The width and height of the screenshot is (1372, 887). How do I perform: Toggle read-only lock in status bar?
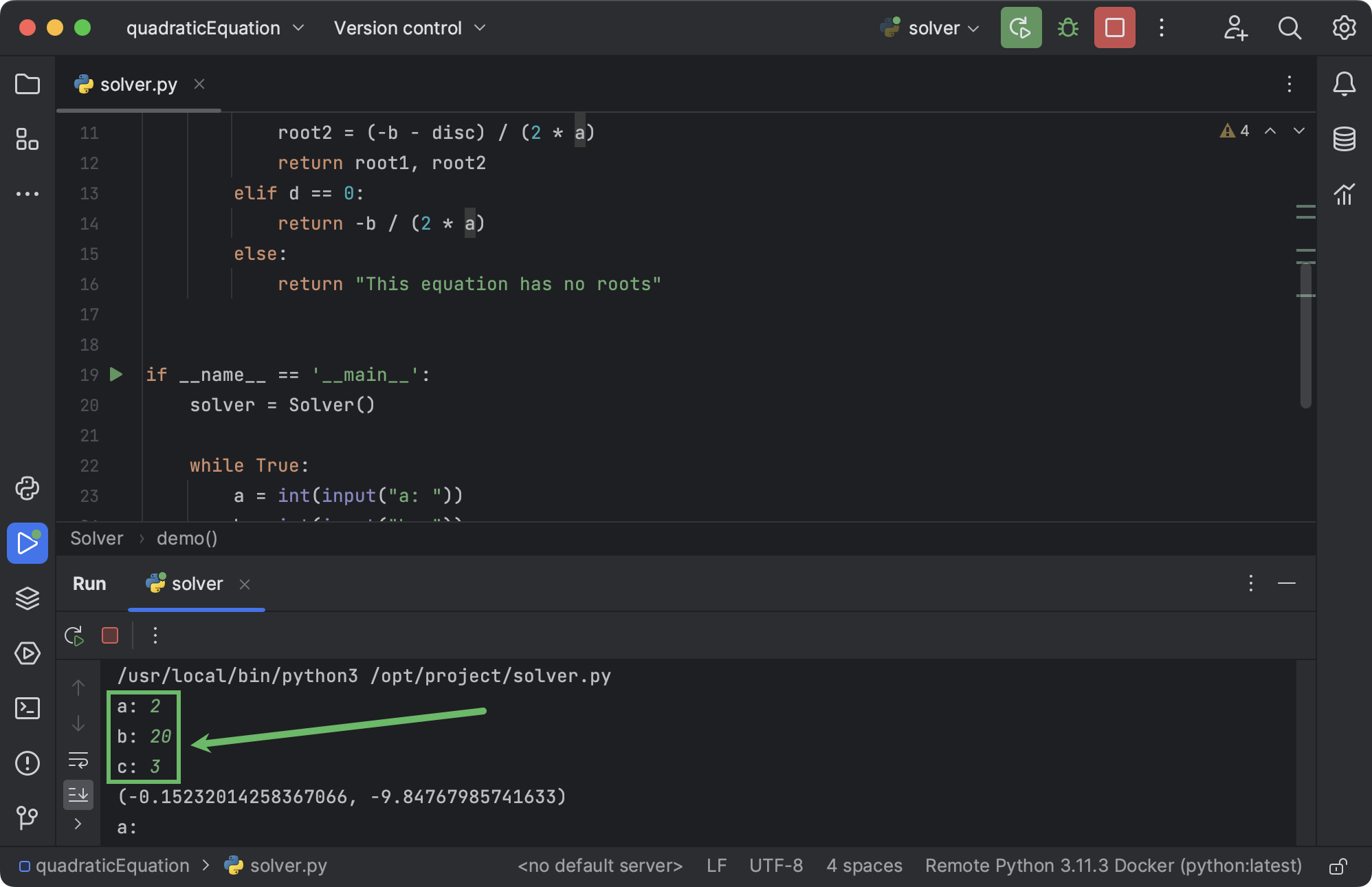pyautogui.click(x=1337, y=866)
